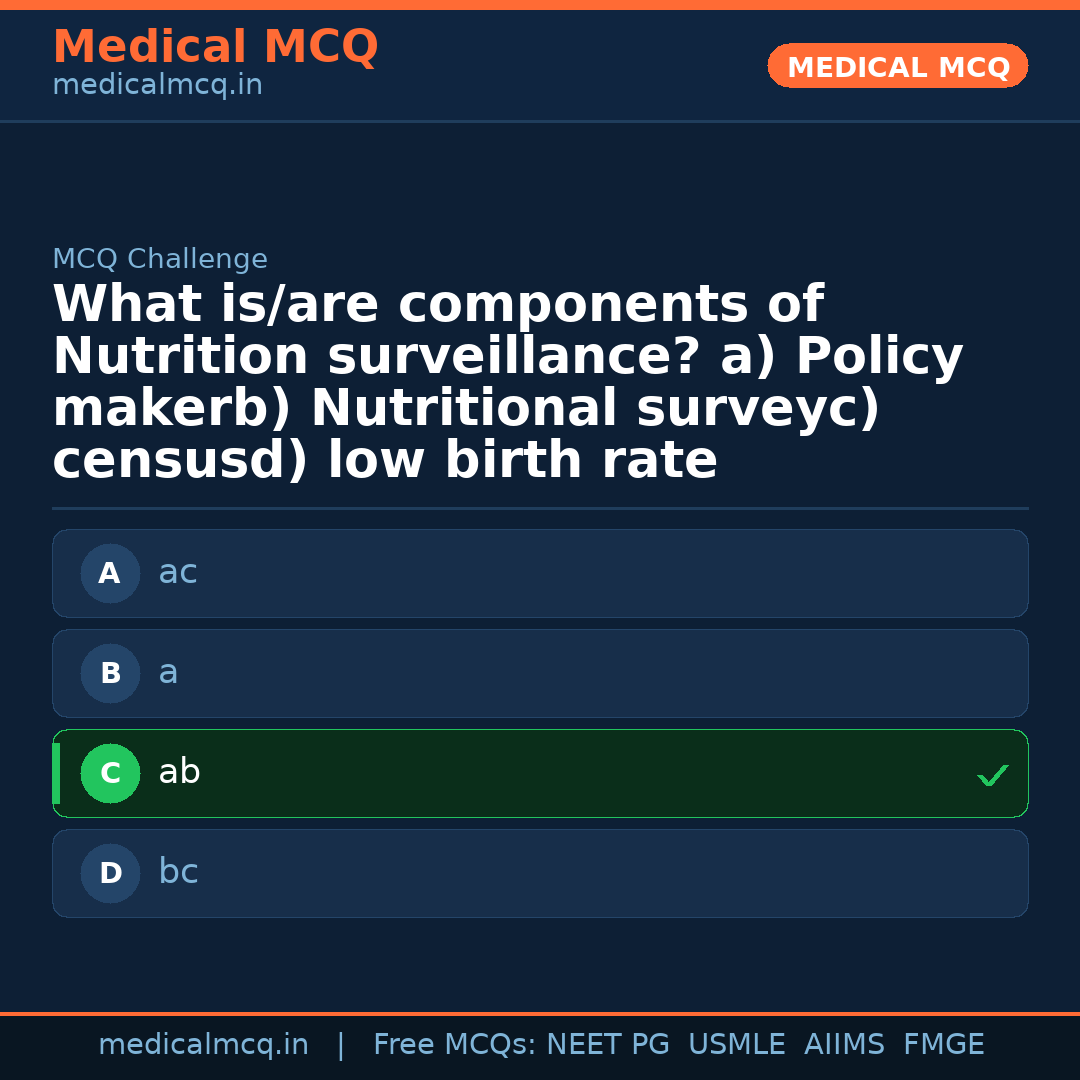This screenshot has width=1080, height=1080.
Task: Click the green checkmark on option C
Action: pyautogui.click(x=992, y=775)
